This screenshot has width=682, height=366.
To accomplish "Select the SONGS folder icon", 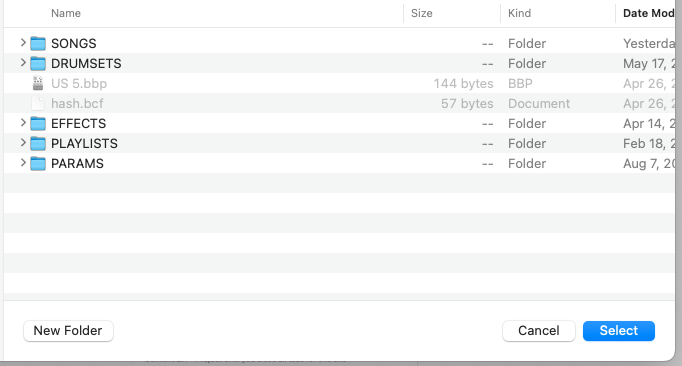I will [38, 43].
